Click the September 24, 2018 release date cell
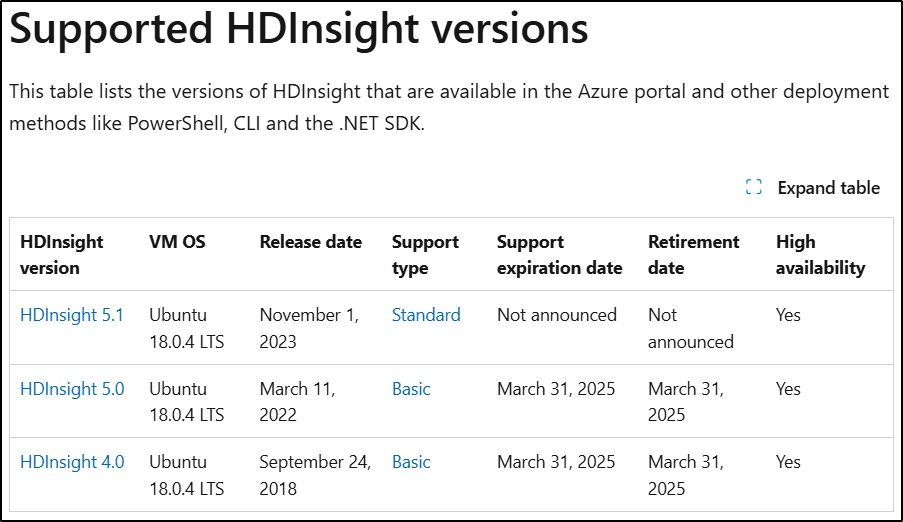This screenshot has height=522, width=903. point(316,475)
